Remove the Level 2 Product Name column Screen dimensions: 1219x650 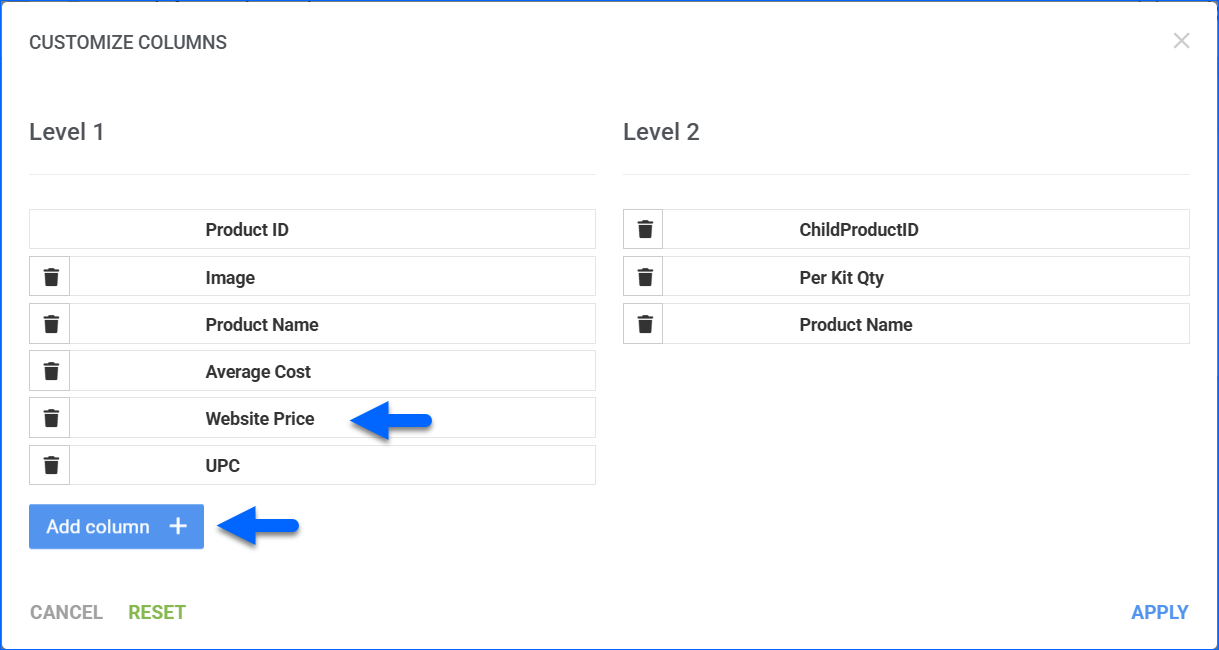[x=645, y=324]
